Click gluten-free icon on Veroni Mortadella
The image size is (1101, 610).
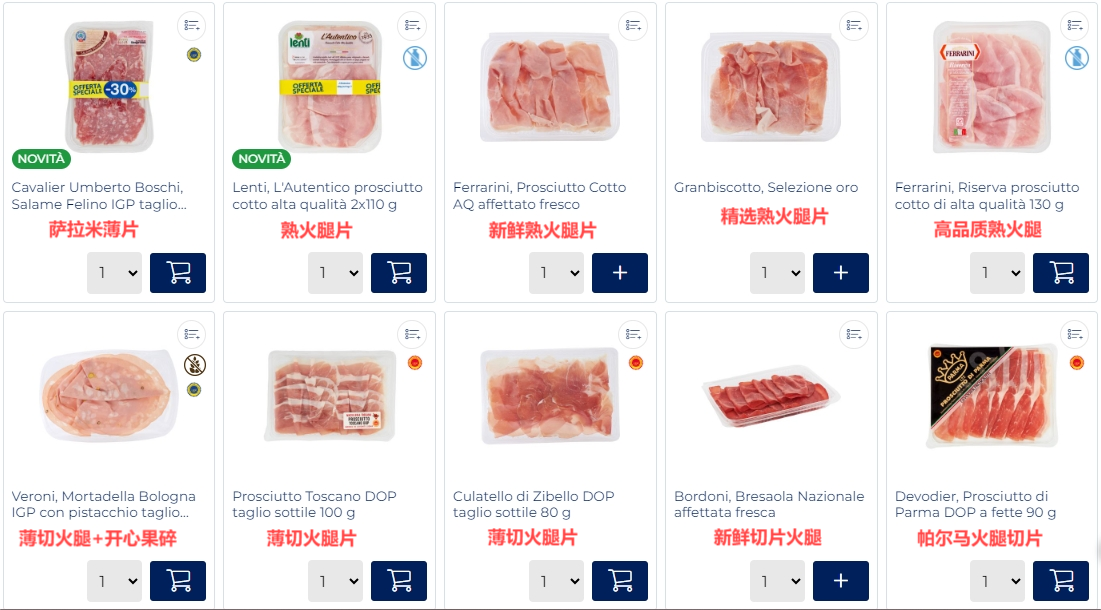pos(195,365)
